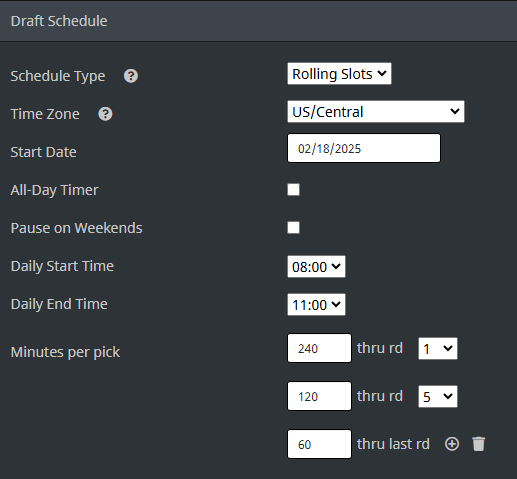
Task: Focus the 240 minutes per pick field
Action: [319, 348]
